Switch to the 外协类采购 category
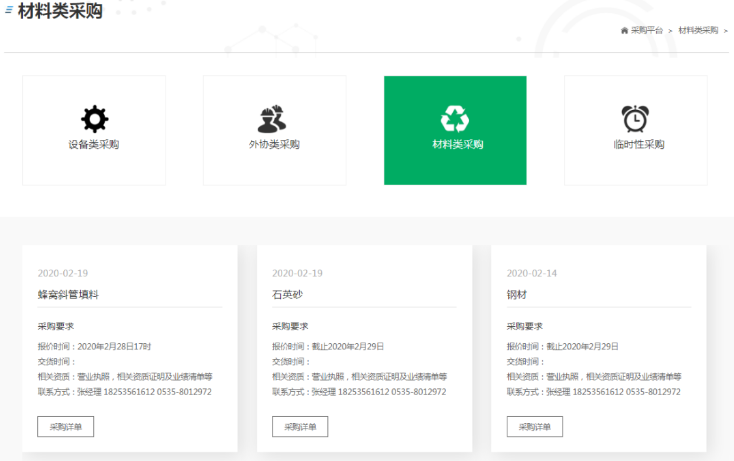This screenshot has height=461, width=734. point(274,145)
